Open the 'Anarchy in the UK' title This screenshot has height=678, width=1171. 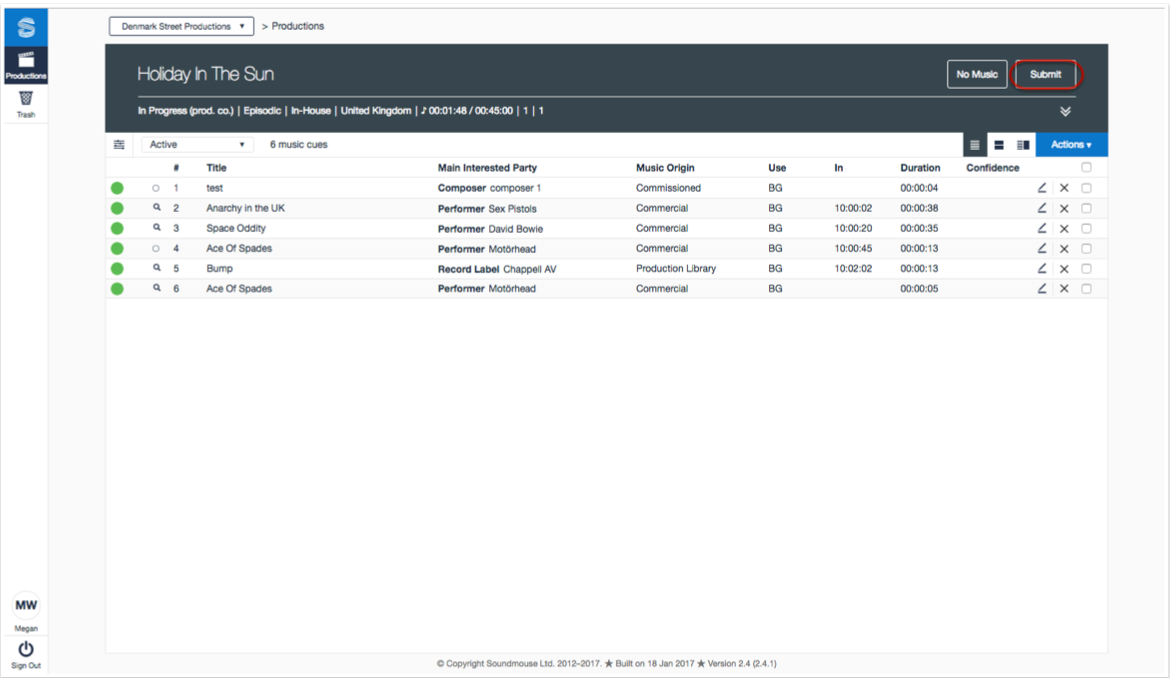click(x=245, y=208)
